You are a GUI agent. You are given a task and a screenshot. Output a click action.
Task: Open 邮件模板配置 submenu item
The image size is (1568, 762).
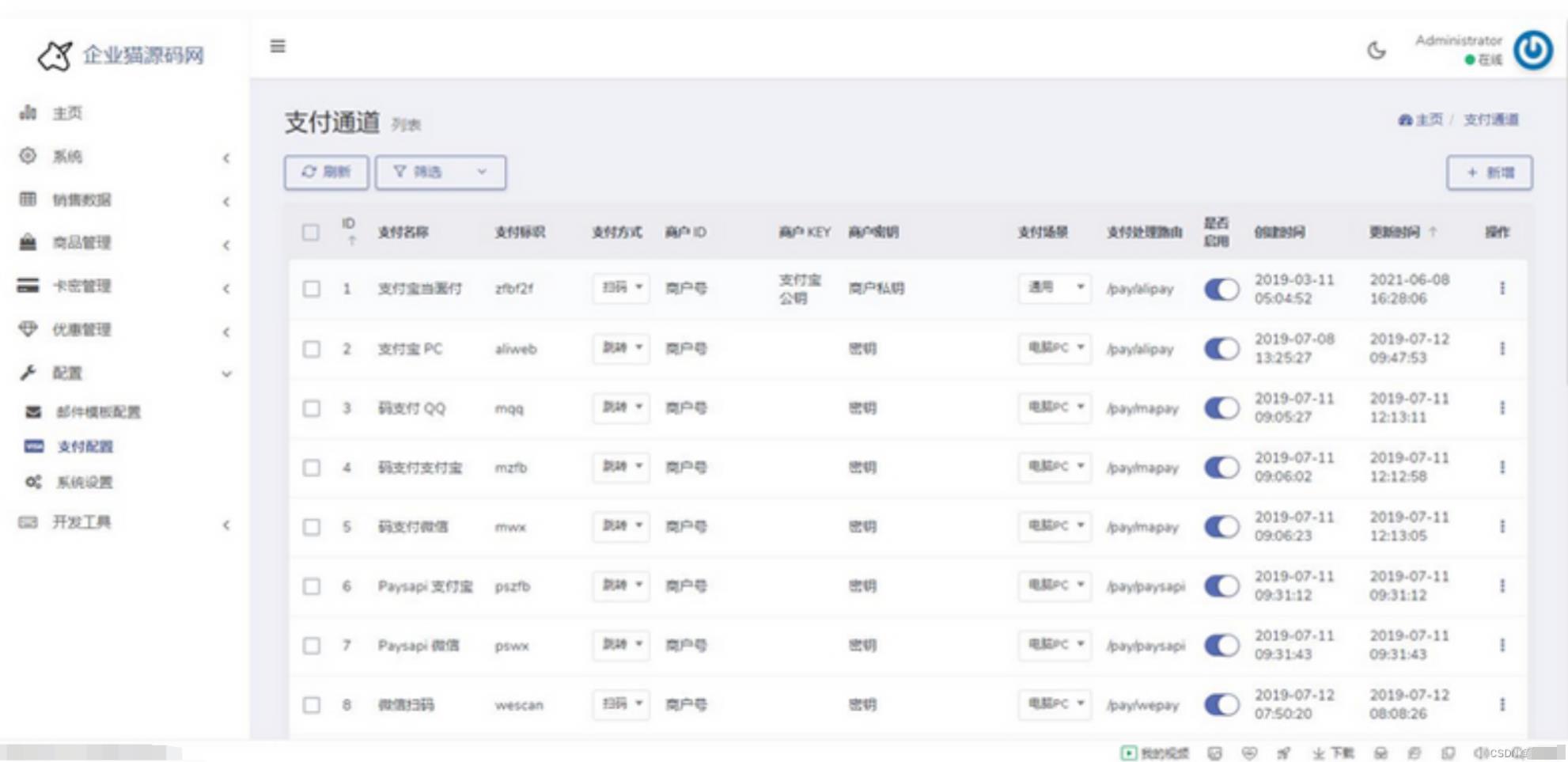98,411
